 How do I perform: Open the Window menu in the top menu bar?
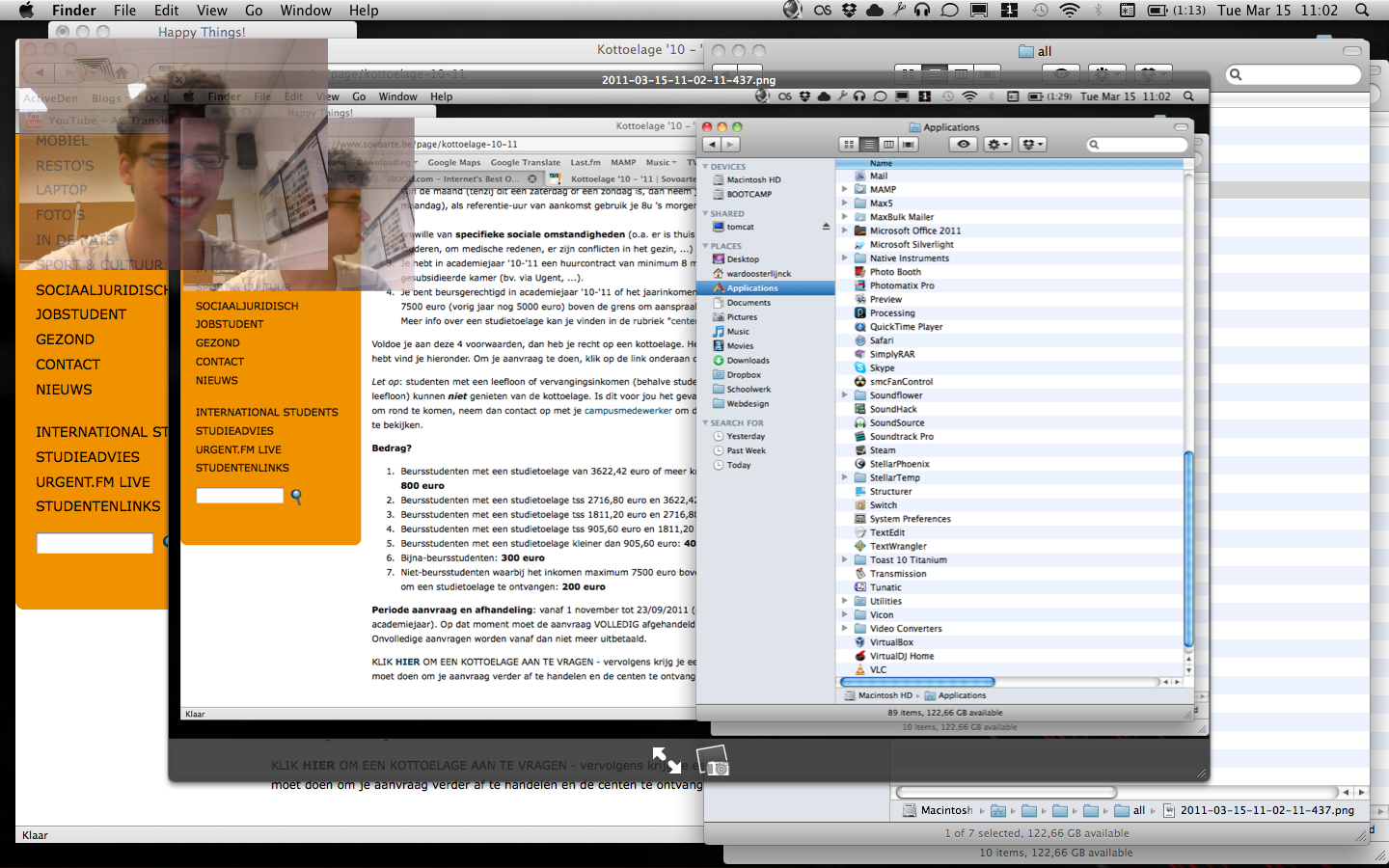(x=306, y=11)
